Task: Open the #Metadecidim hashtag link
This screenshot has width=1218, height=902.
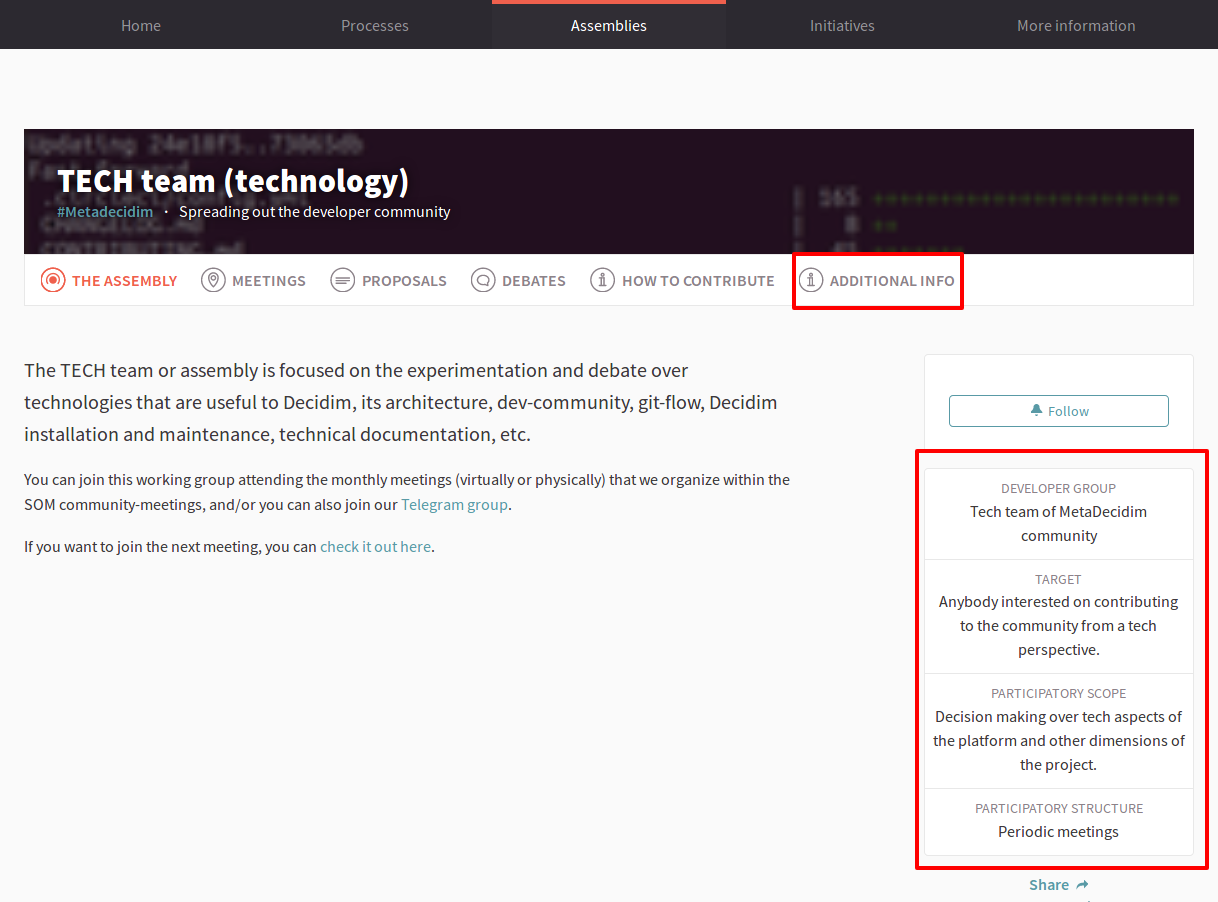Action: tap(104, 211)
